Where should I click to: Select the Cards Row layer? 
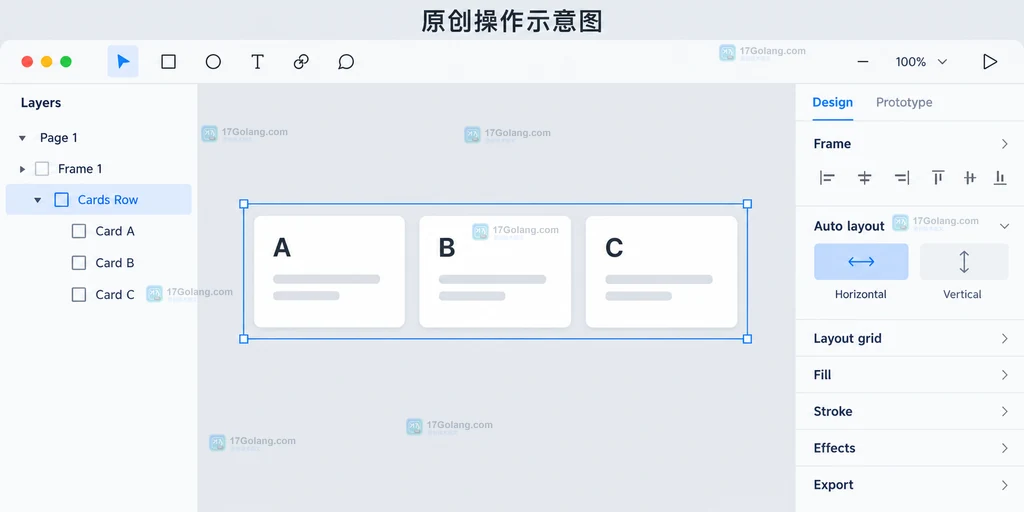click(x=99, y=199)
